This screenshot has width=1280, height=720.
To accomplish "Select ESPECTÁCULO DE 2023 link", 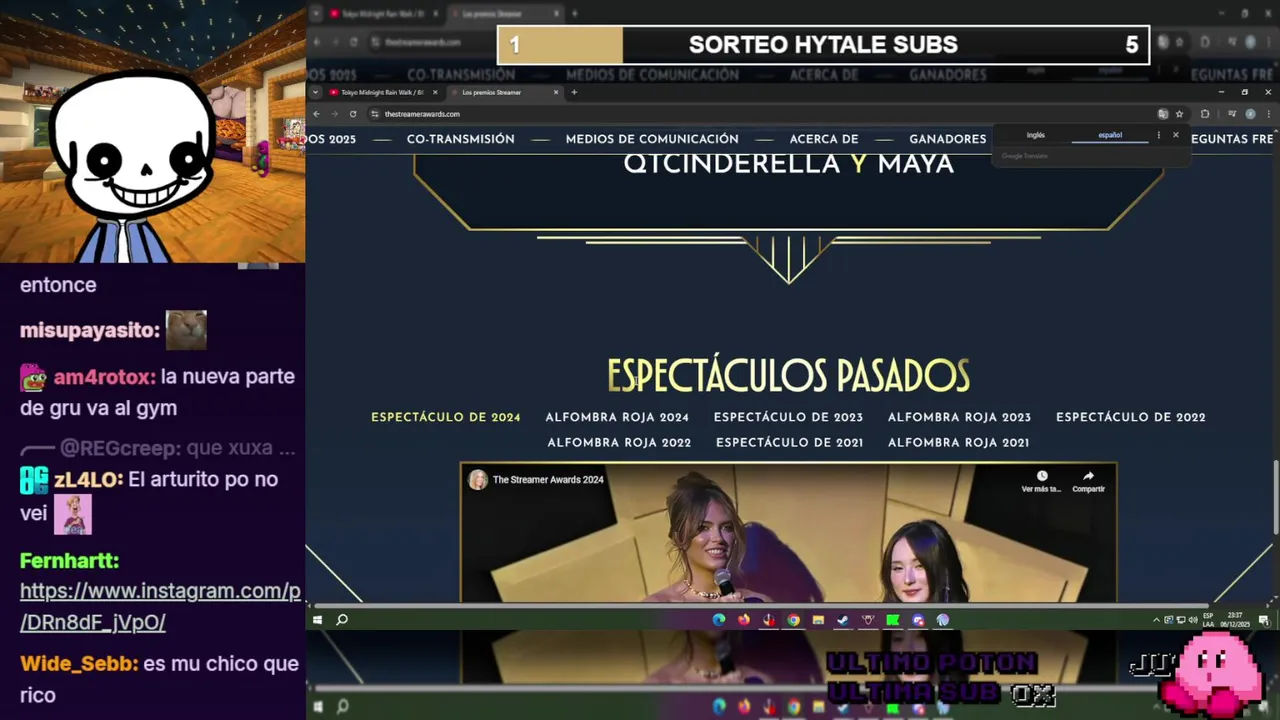I will [788, 417].
